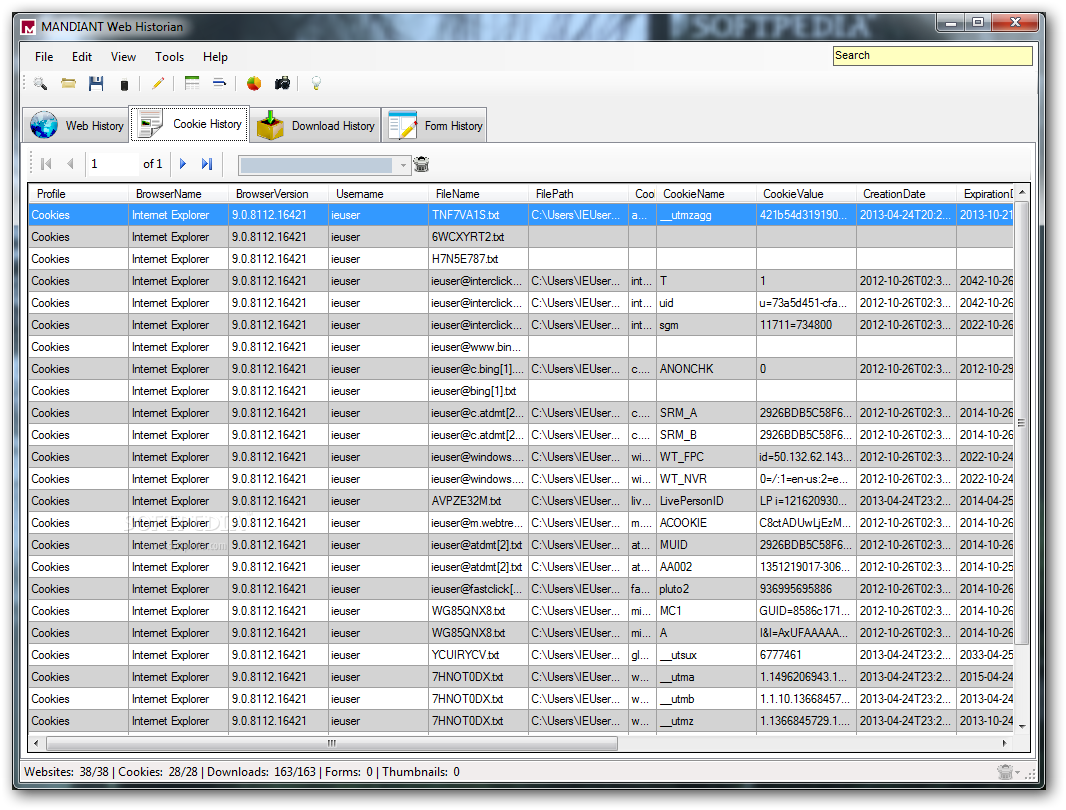1066x810 pixels.
Task: Sort by the CreationDate column header
Action: pyautogui.click(x=906, y=194)
